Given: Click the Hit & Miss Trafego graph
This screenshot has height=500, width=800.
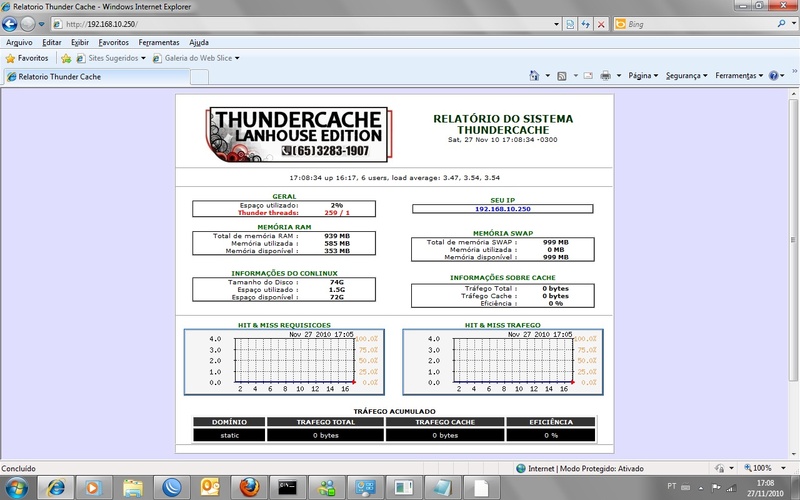Looking at the screenshot, I should (503, 362).
